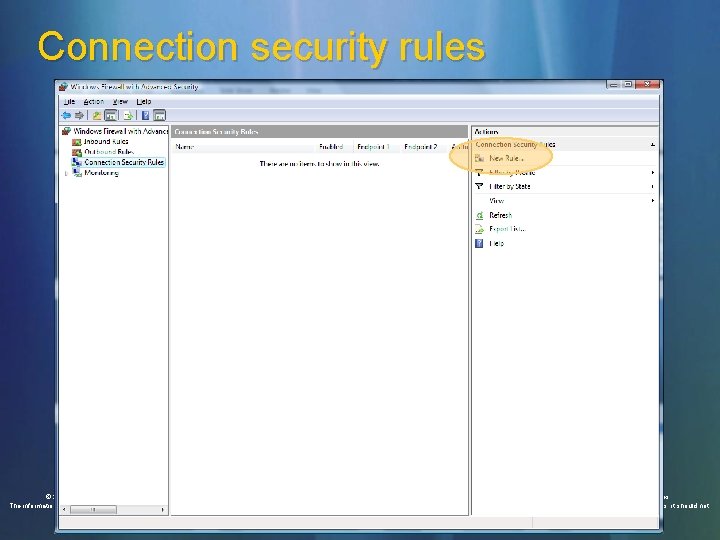Toggle the Show/Hide Action Pane toolbar button
The image size is (720, 540).
(x=159, y=115)
